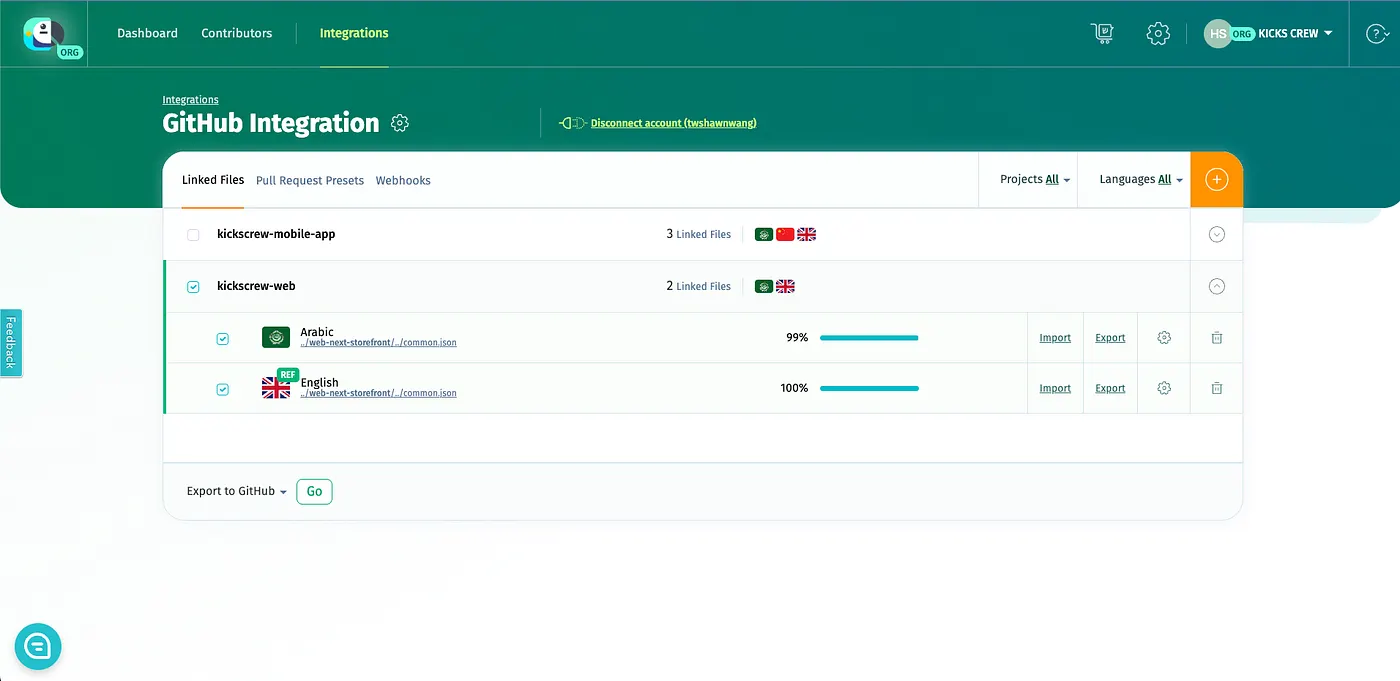Viewport: 1400px width, 681px height.
Task: Go to Dashboard
Action: pos(147,33)
